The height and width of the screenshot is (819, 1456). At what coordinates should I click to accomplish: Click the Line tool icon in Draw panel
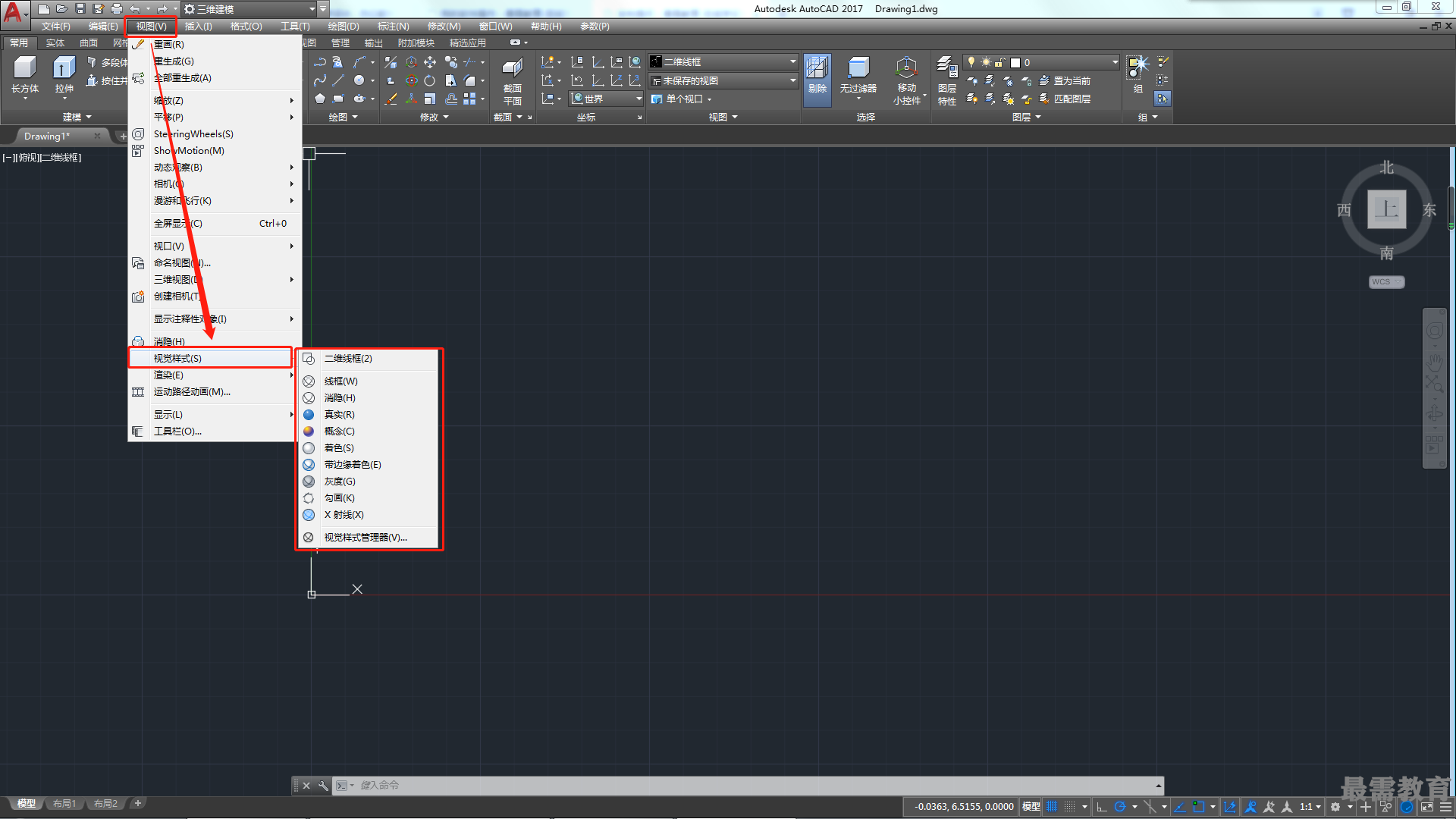click(338, 80)
